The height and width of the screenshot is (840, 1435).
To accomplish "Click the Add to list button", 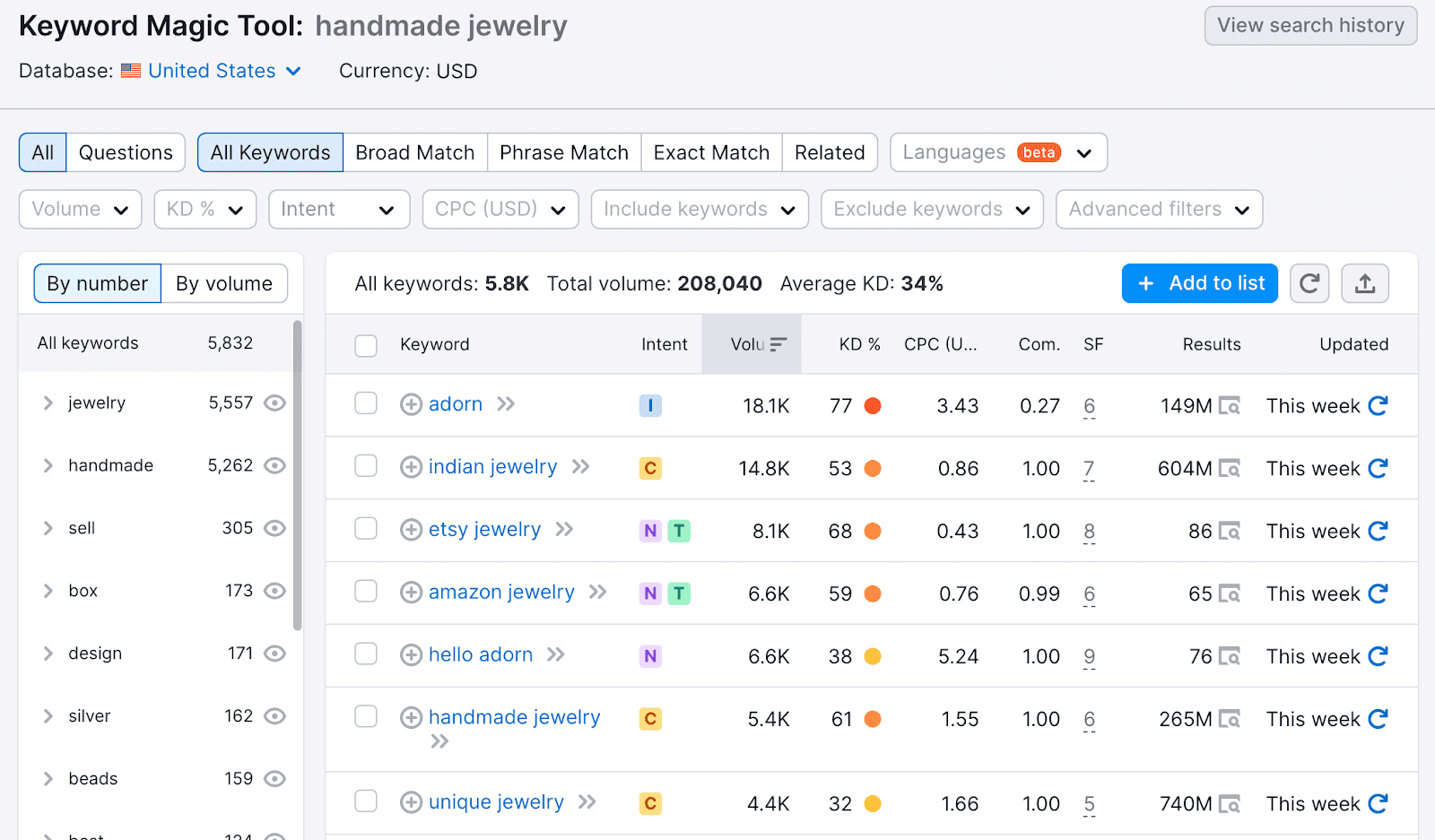I will [x=1199, y=283].
